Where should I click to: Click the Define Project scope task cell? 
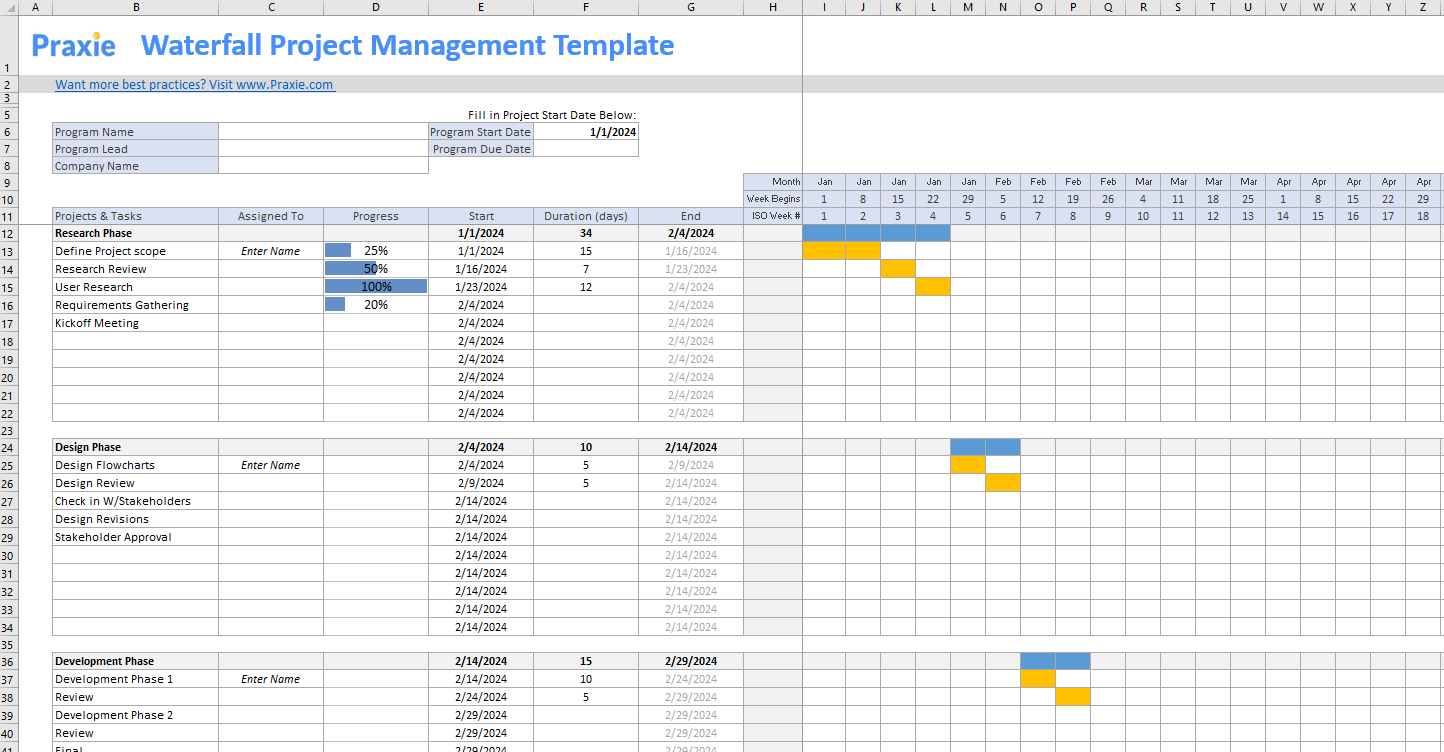pos(135,251)
